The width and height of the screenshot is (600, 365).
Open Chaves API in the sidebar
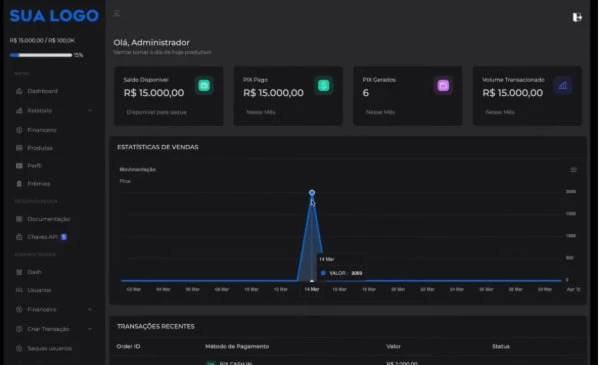coord(42,237)
